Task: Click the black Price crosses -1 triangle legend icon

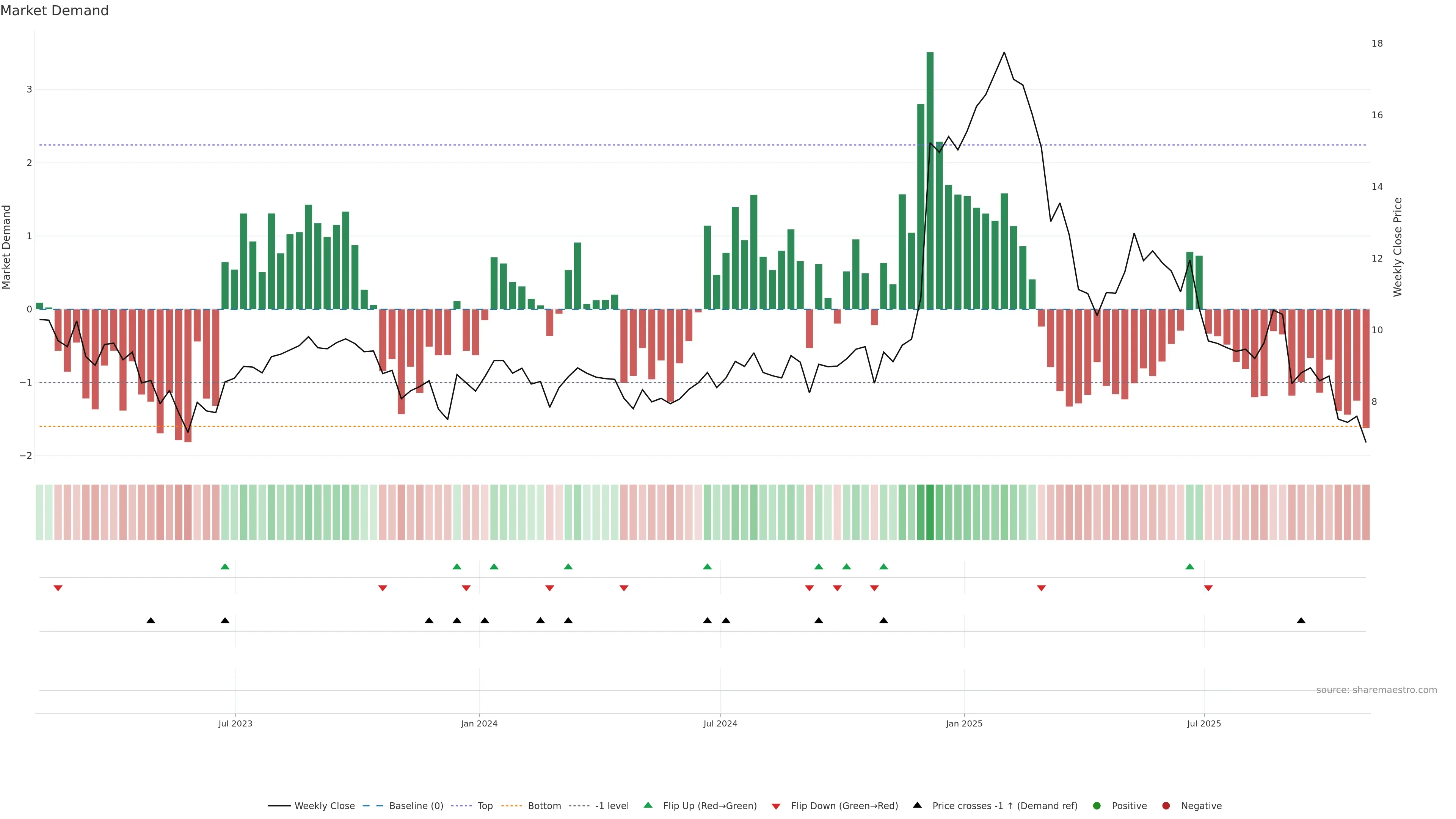Action: click(x=917, y=805)
